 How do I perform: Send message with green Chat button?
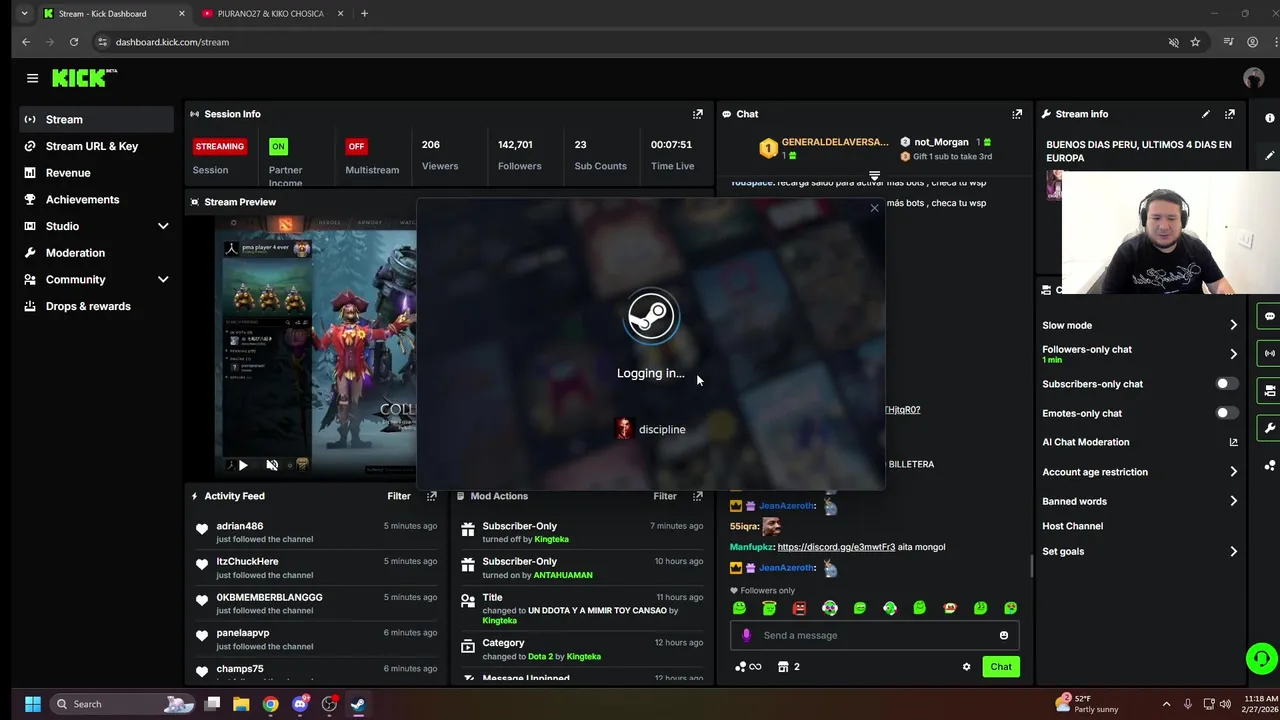click(x=1001, y=667)
